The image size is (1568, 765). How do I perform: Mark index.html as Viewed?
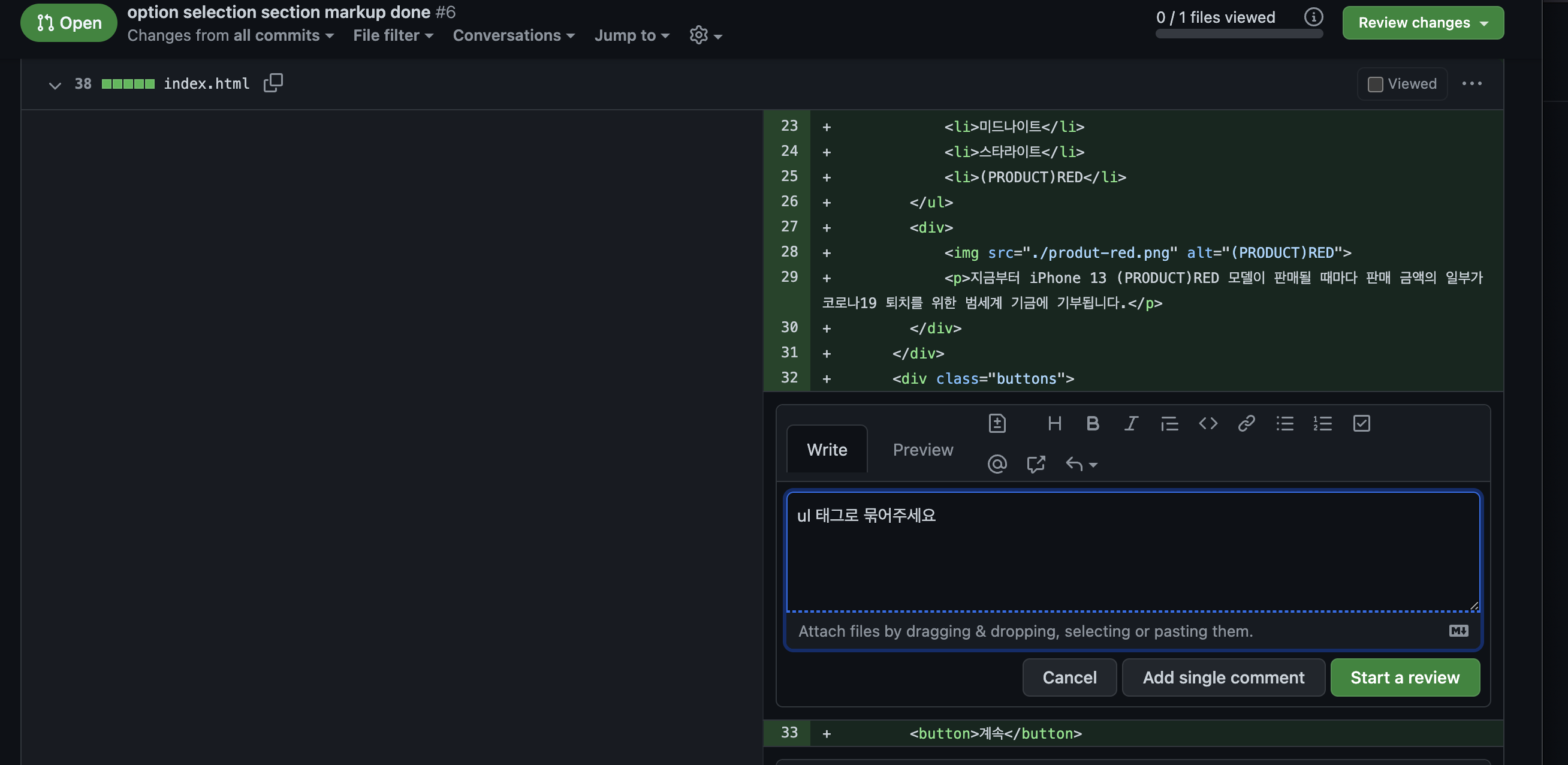coord(1375,84)
